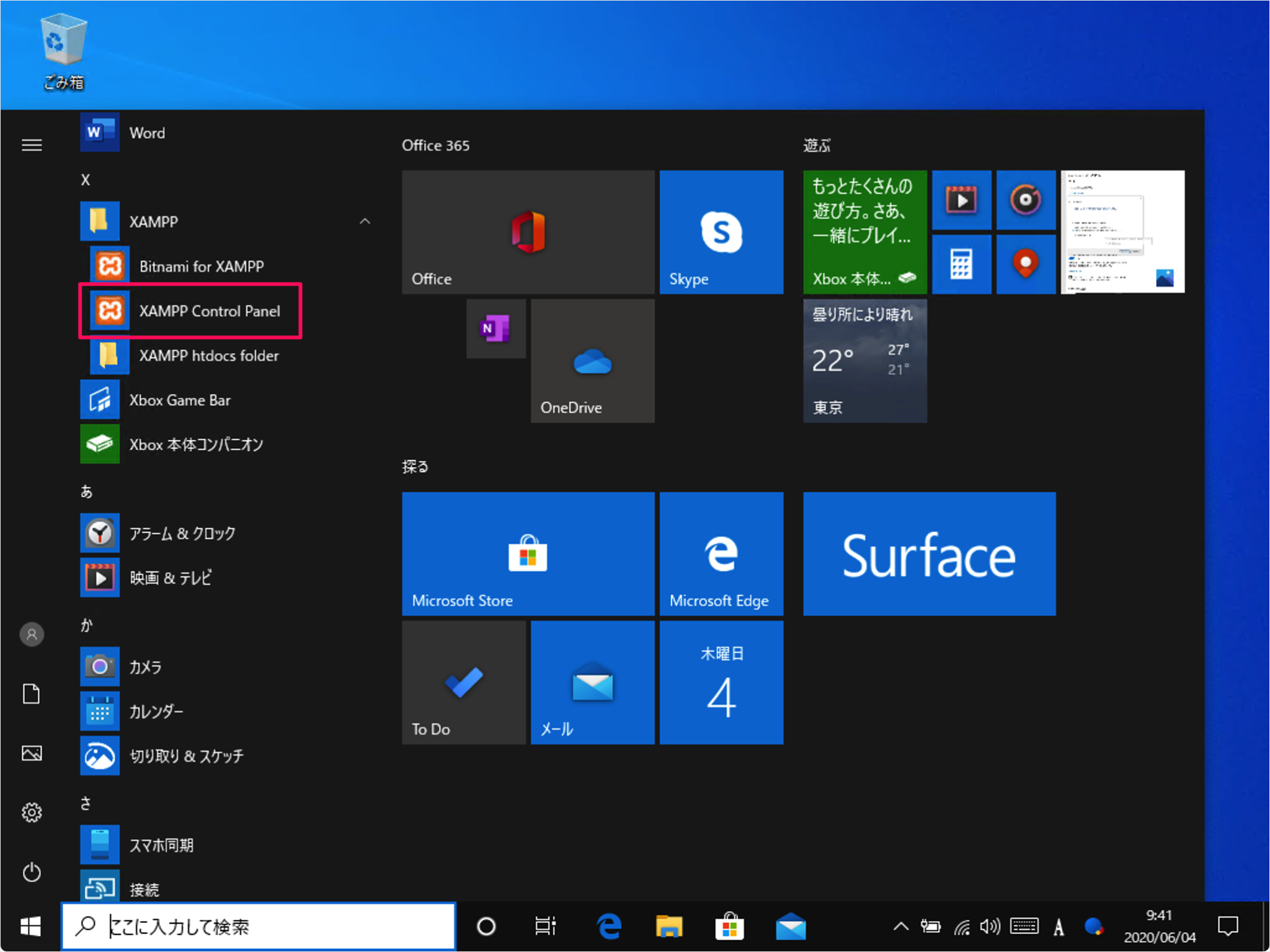The height and width of the screenshot is (952, 1270).
Task: Open Xbox 本体コンパニオン app
Action: [x=226, y=444]
